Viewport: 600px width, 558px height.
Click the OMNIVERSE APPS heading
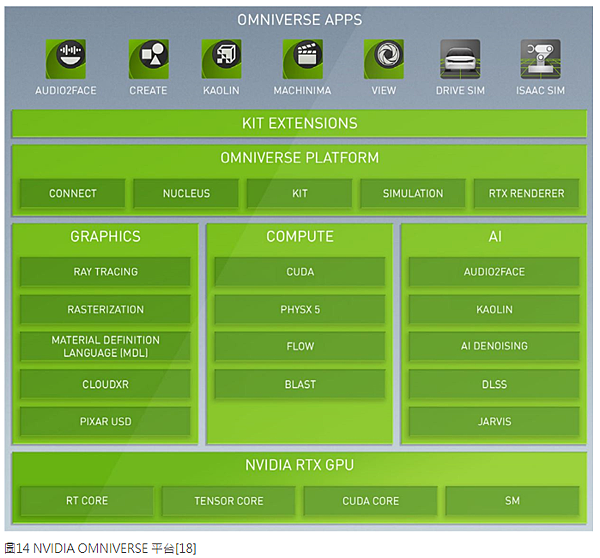click(299, 20)
